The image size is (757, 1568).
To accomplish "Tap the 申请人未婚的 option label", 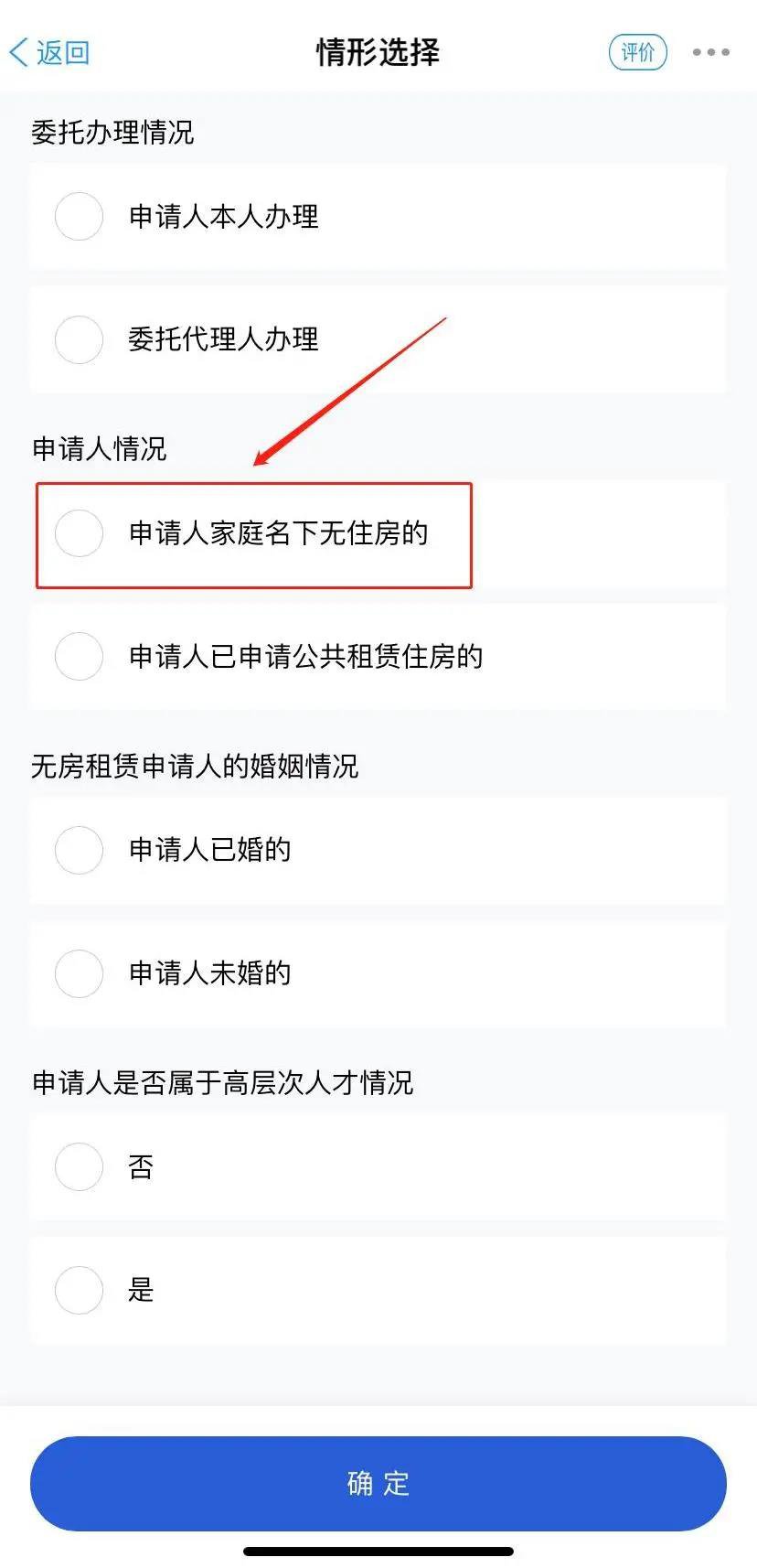I will coord(210,973).
